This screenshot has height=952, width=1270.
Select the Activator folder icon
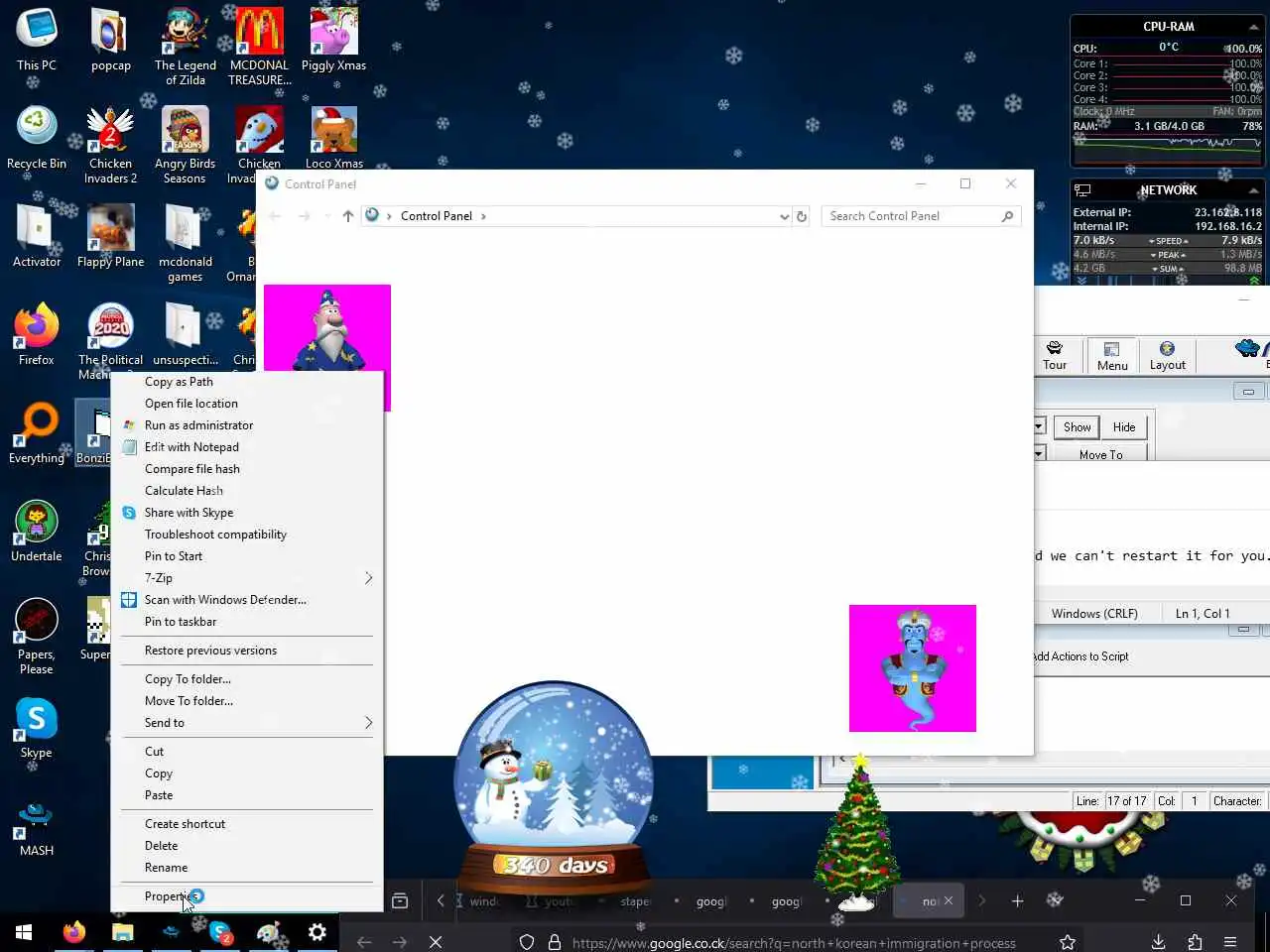37,237
